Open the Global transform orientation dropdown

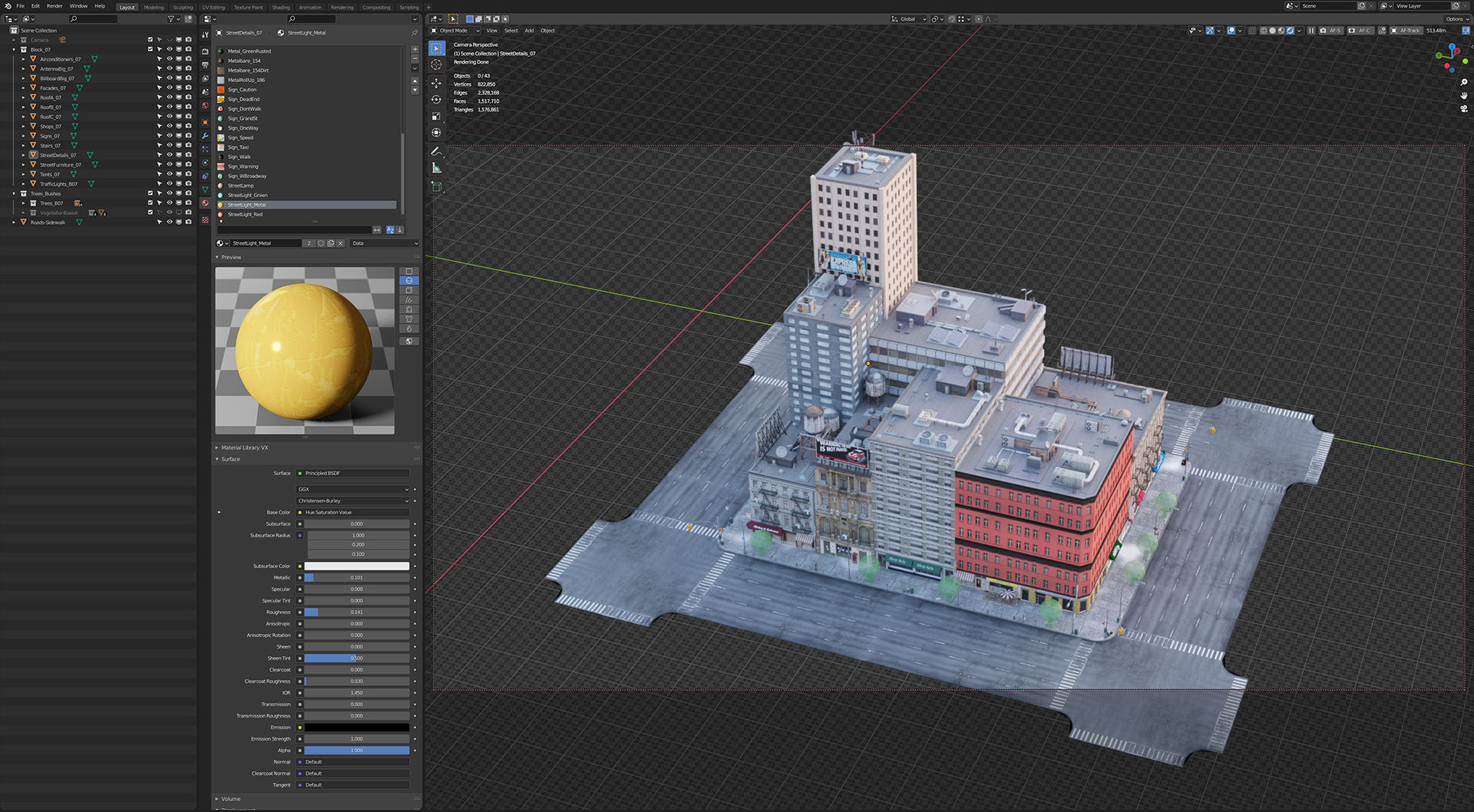tap(909, 19)
